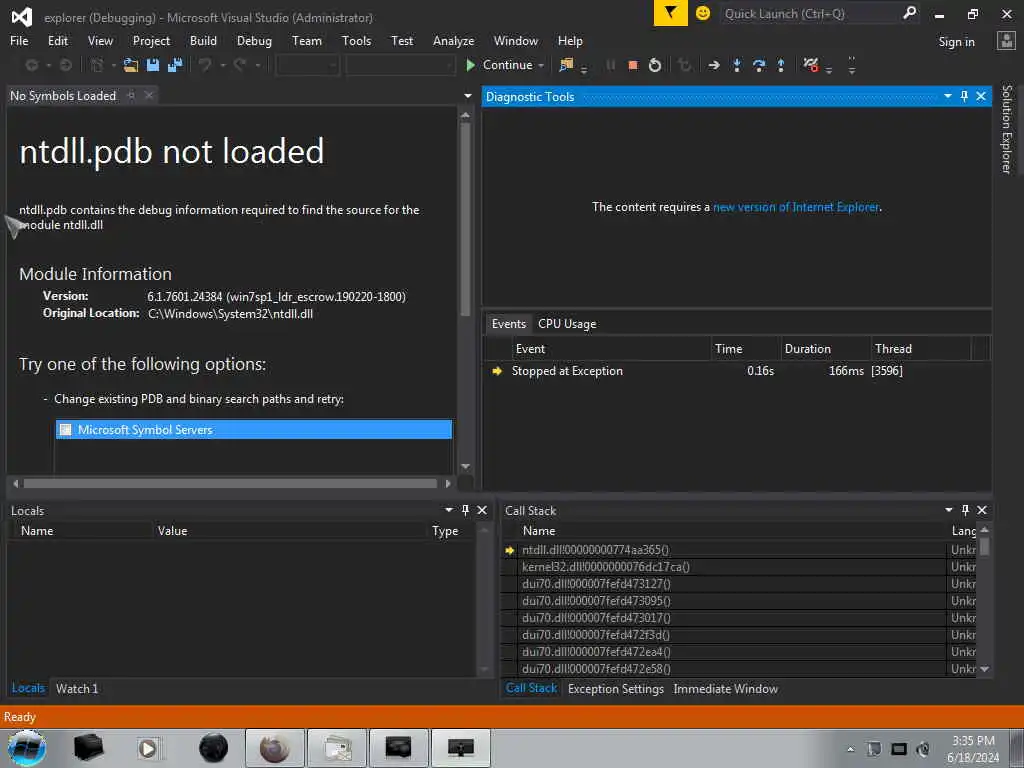The image size is (1024, 768).
Task: Click the feedback notification flag icon
Action: [x=671, y=12]
